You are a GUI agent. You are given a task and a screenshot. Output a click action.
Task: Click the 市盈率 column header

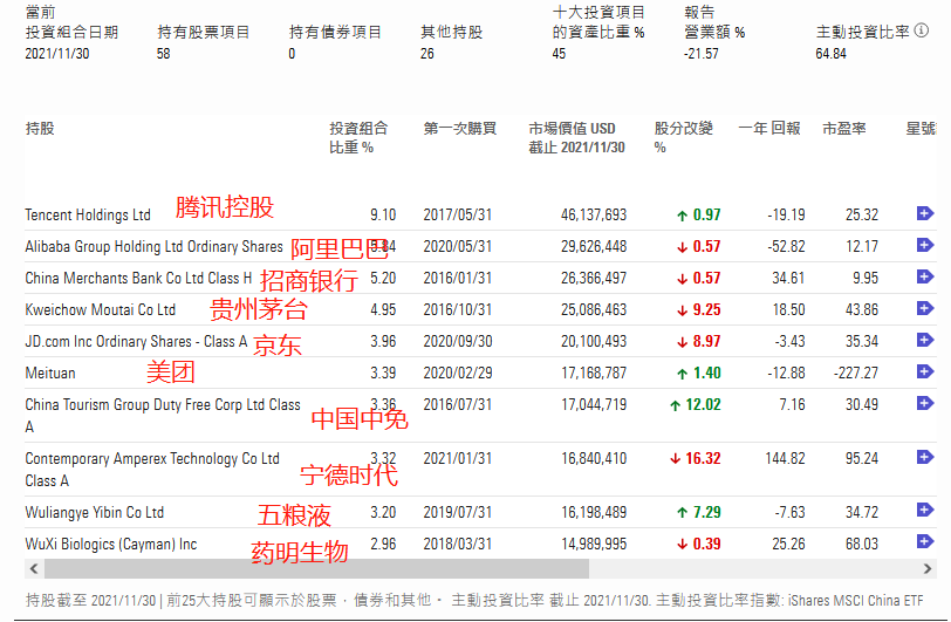(x=844, y=129)
